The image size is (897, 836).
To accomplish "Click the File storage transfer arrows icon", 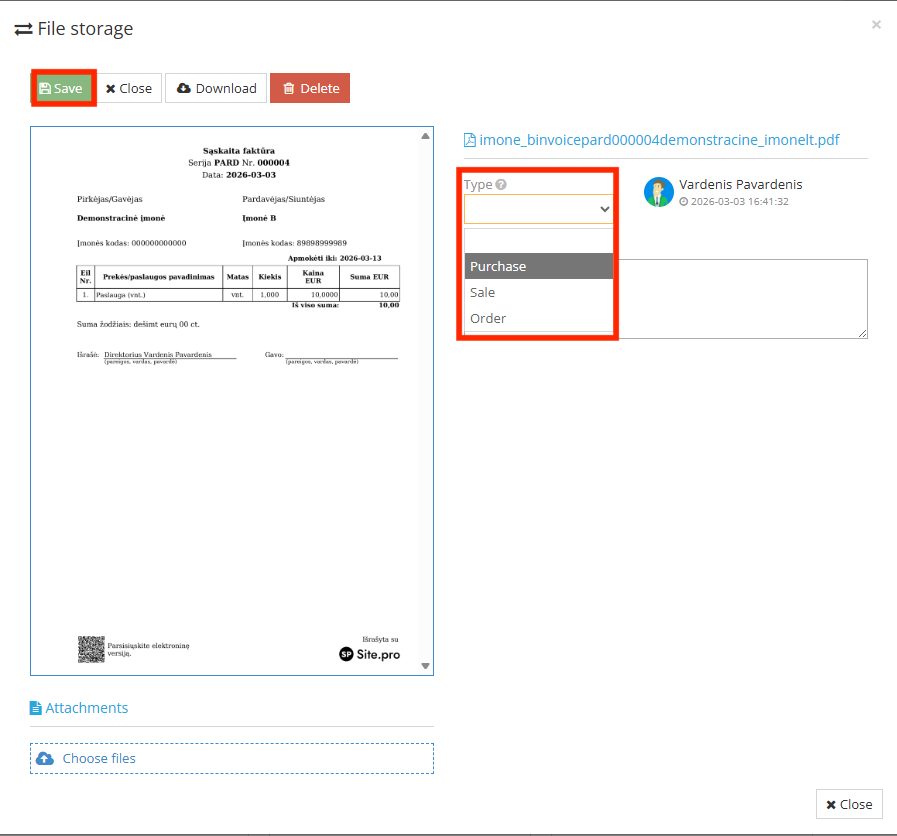I will click(22, 28).
